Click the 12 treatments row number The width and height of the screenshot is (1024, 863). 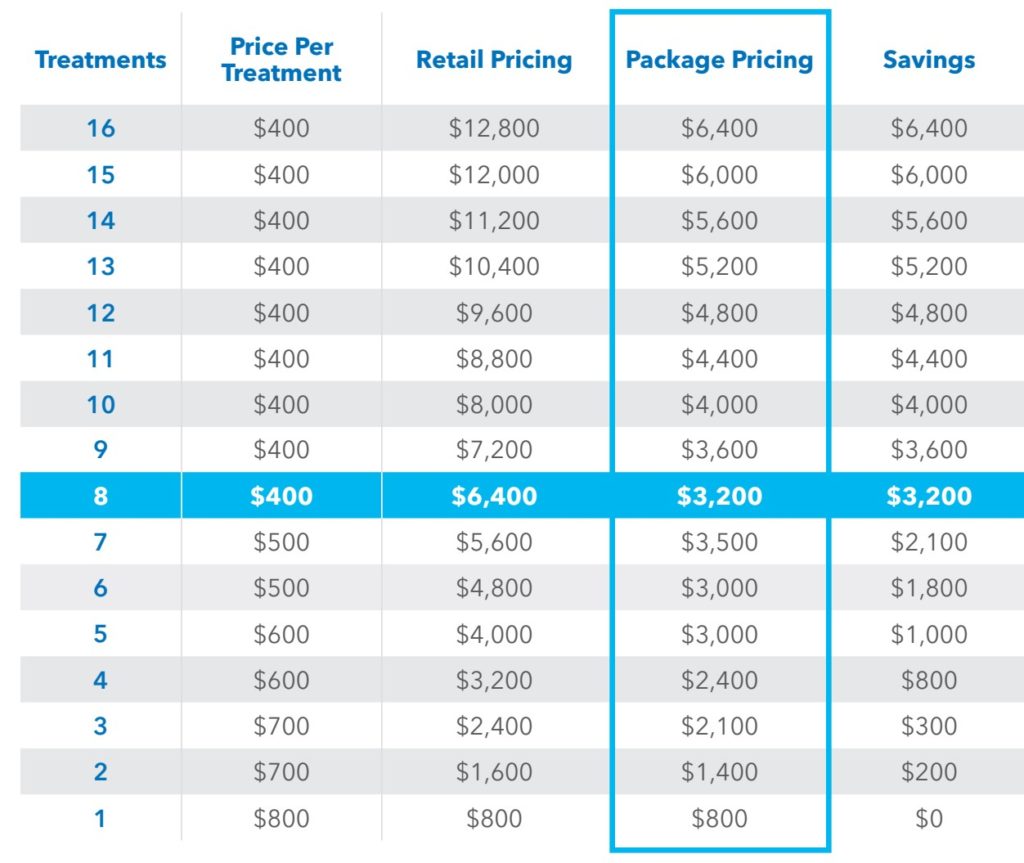coord(101,313)
